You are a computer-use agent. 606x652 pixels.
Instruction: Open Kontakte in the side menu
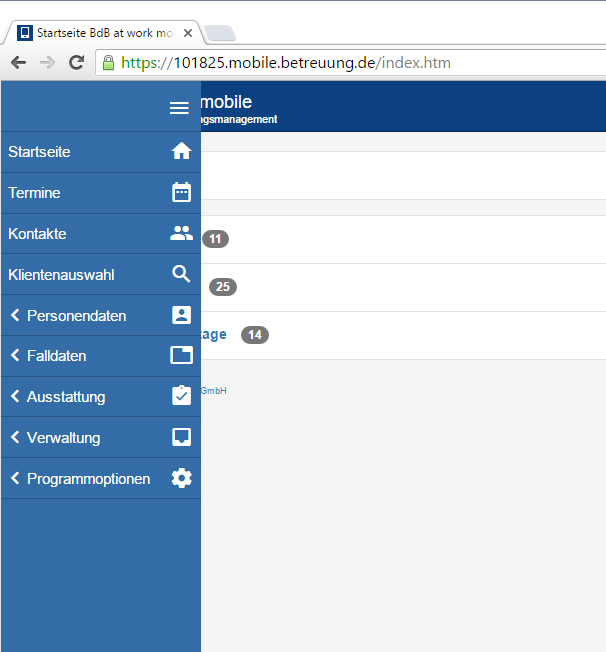[101, 234]
